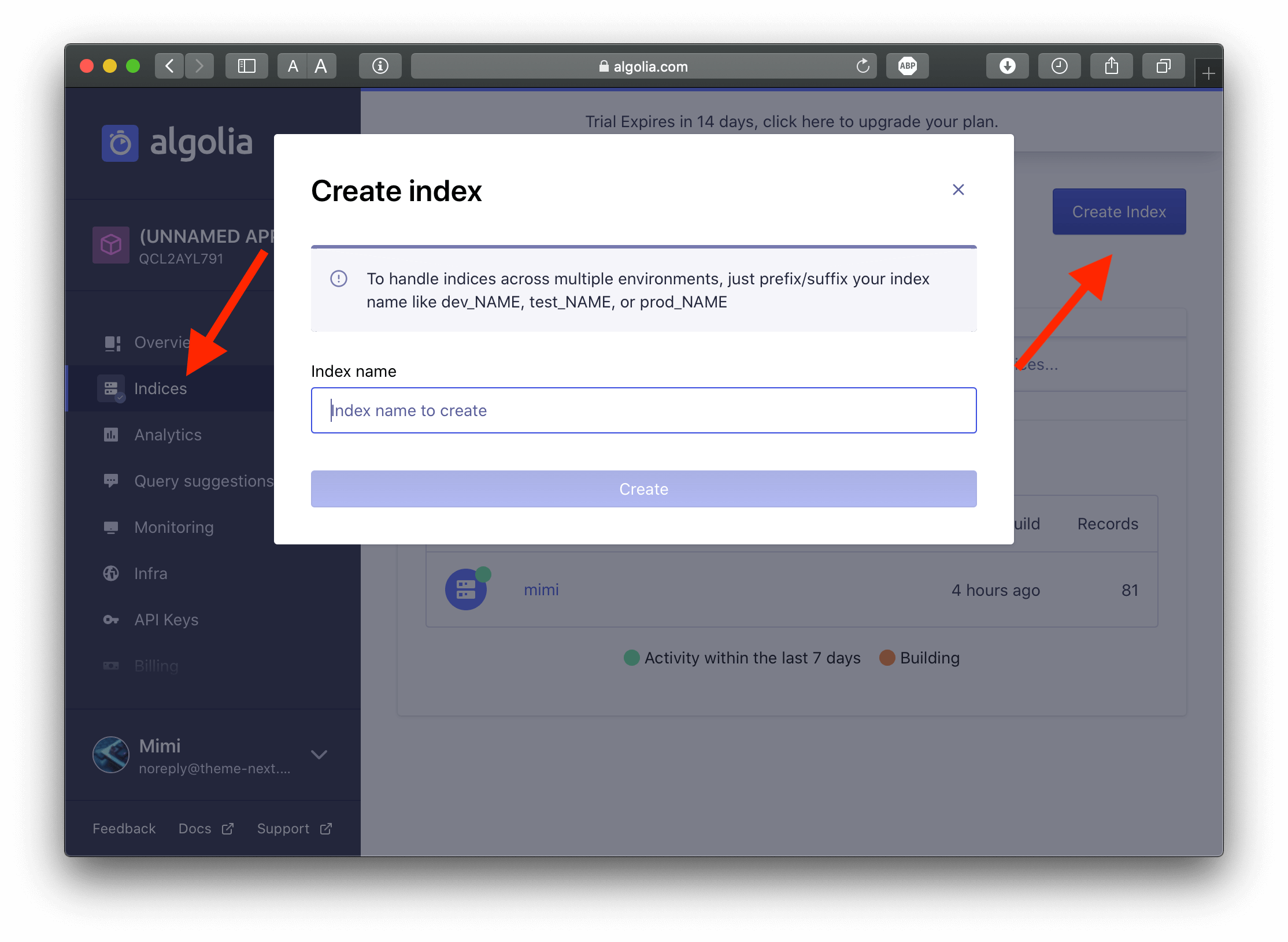Open the Analytics section

point(167,435)
